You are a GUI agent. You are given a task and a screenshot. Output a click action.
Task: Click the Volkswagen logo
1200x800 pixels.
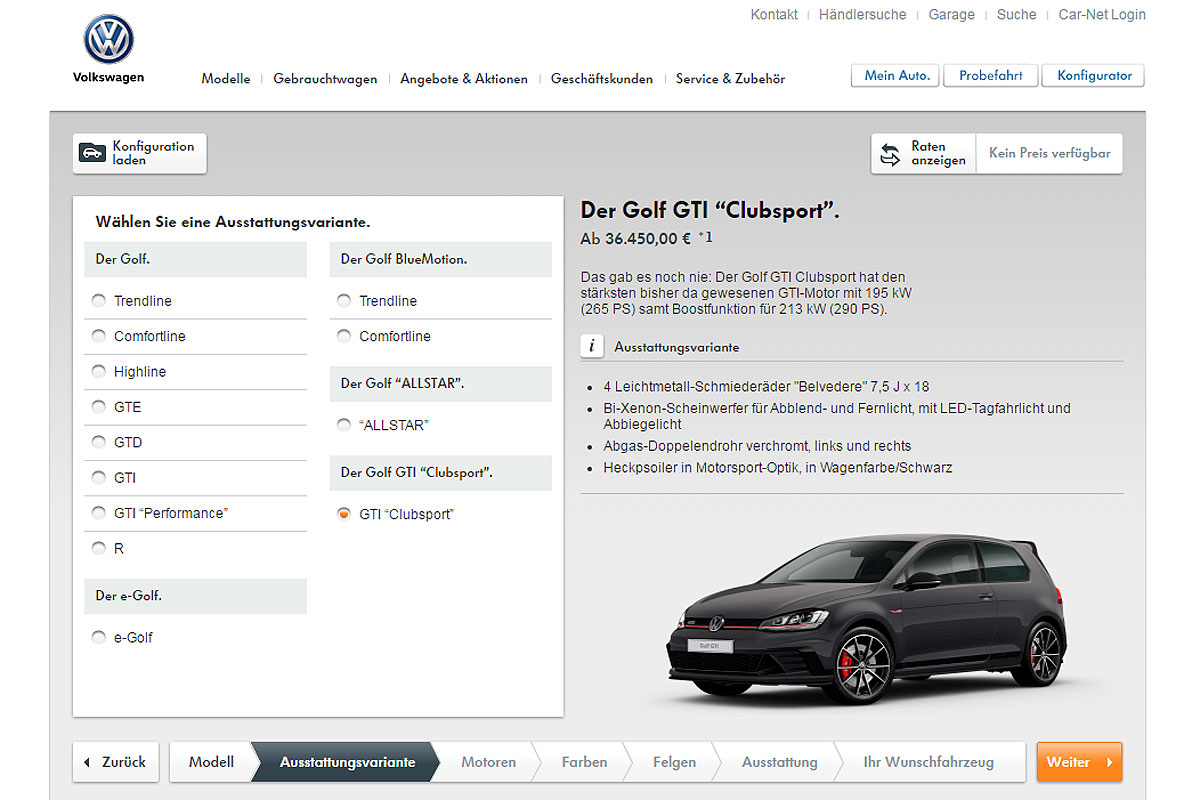pyautogui.click(x=108, y=40)
